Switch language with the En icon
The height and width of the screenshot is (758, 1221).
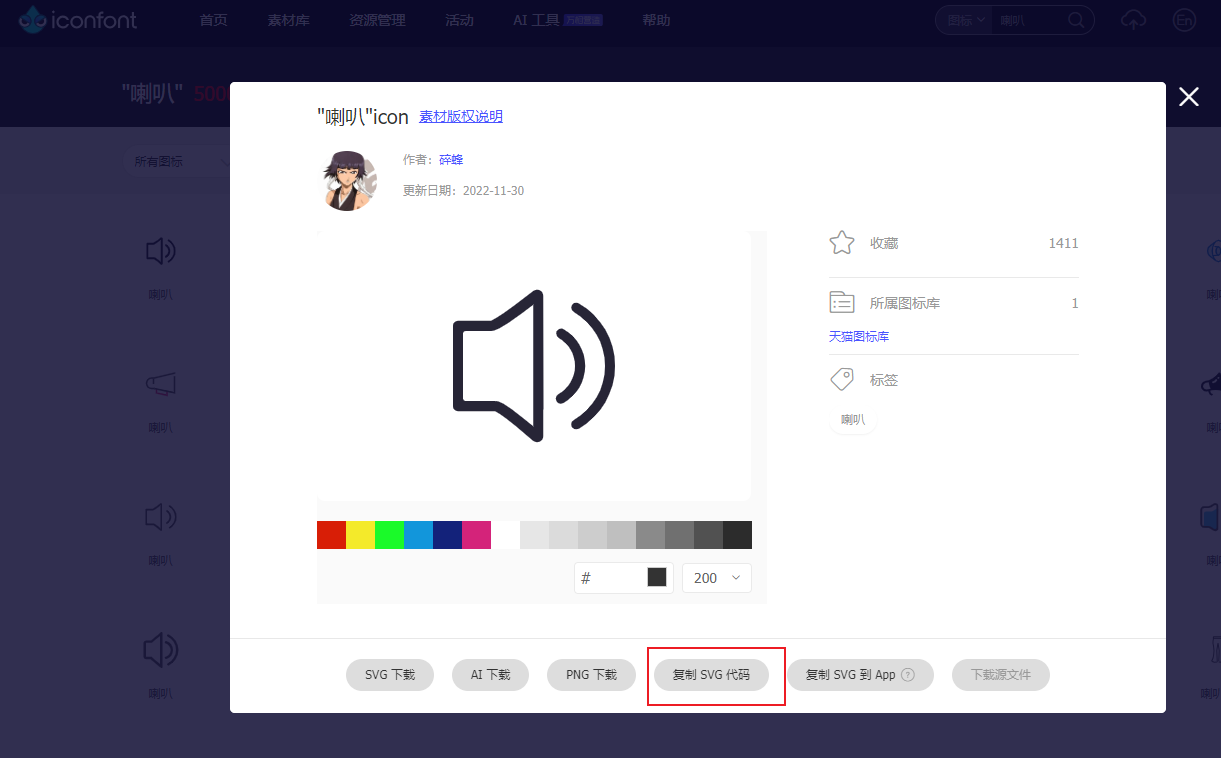point(1185,20)
